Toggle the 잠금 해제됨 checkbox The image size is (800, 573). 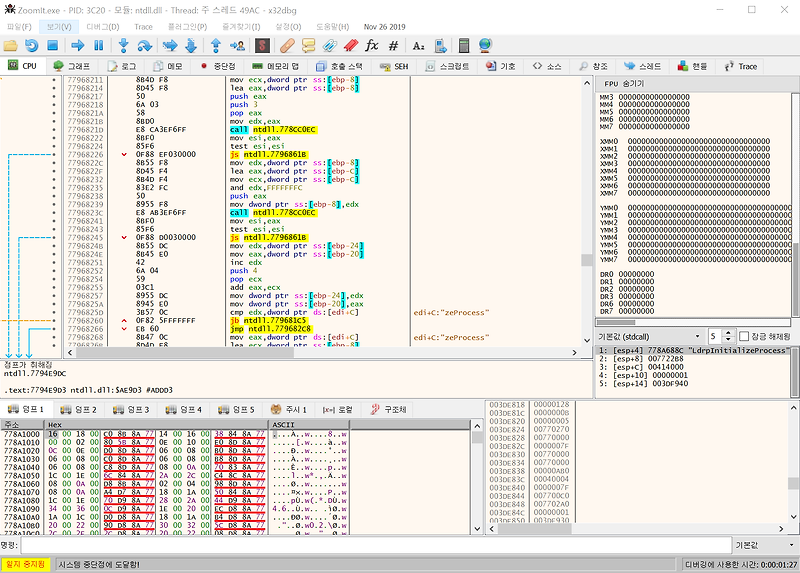point(743,336)
